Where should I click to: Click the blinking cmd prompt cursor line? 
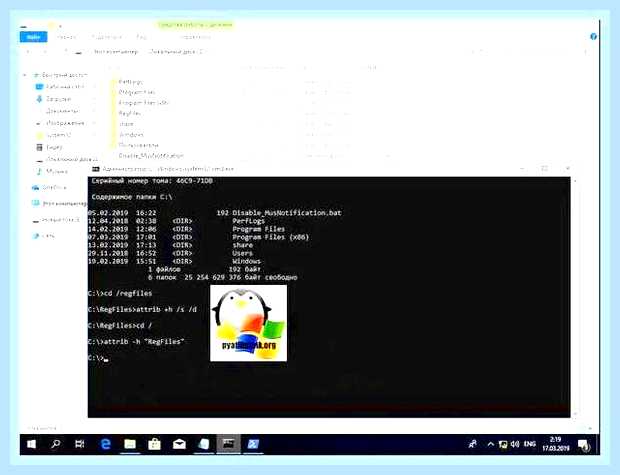tap(98, 358)
